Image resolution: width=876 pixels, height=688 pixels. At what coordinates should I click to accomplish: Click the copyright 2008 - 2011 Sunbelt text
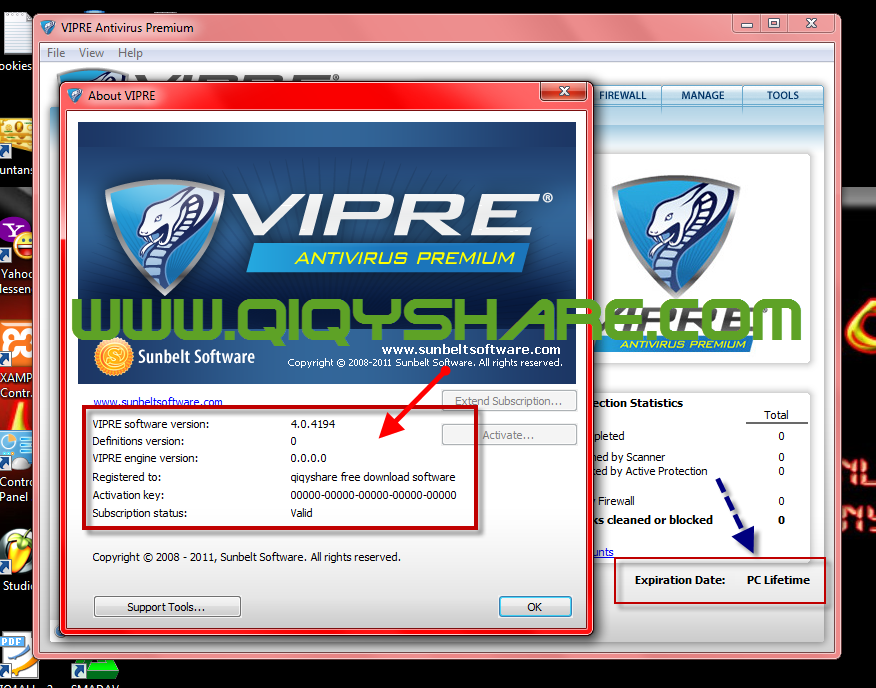(x=246, y=557)
